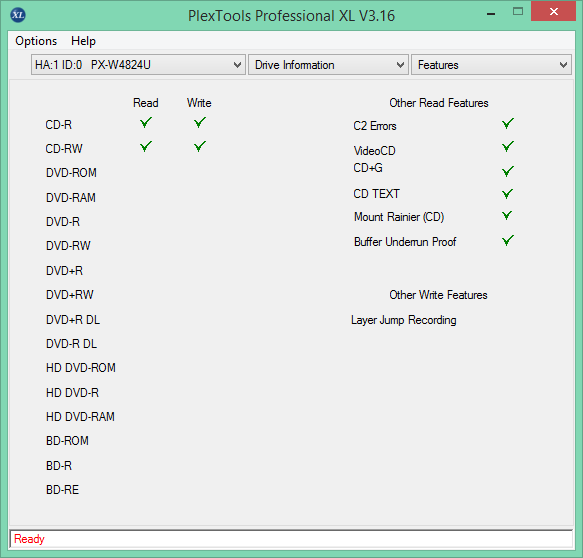The height and width of the screenshot is (558, 583).
Task: Click the HD DVD-RAM label
Action: click(80, 417)
